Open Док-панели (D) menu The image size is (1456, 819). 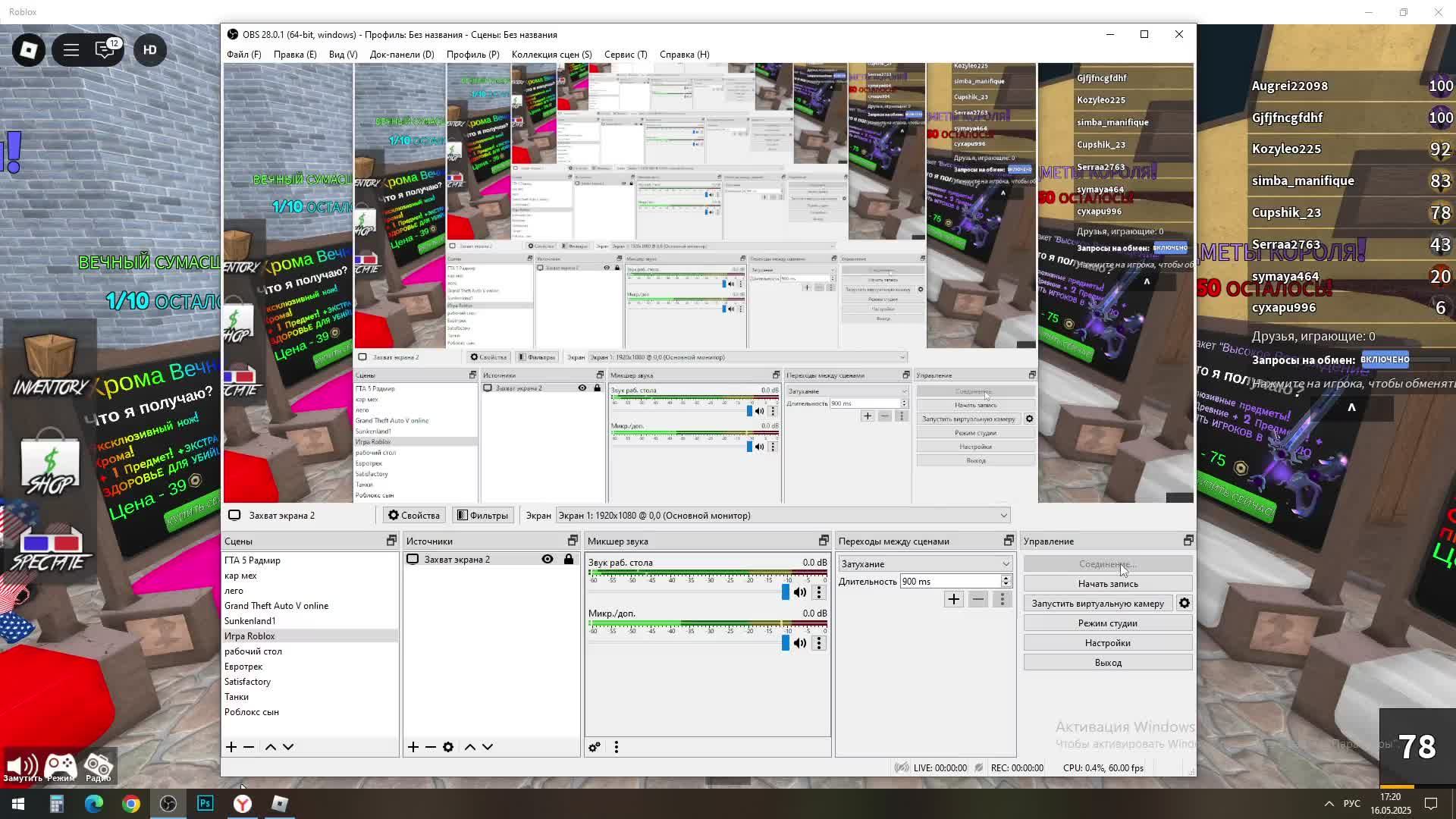coord(402,55)
